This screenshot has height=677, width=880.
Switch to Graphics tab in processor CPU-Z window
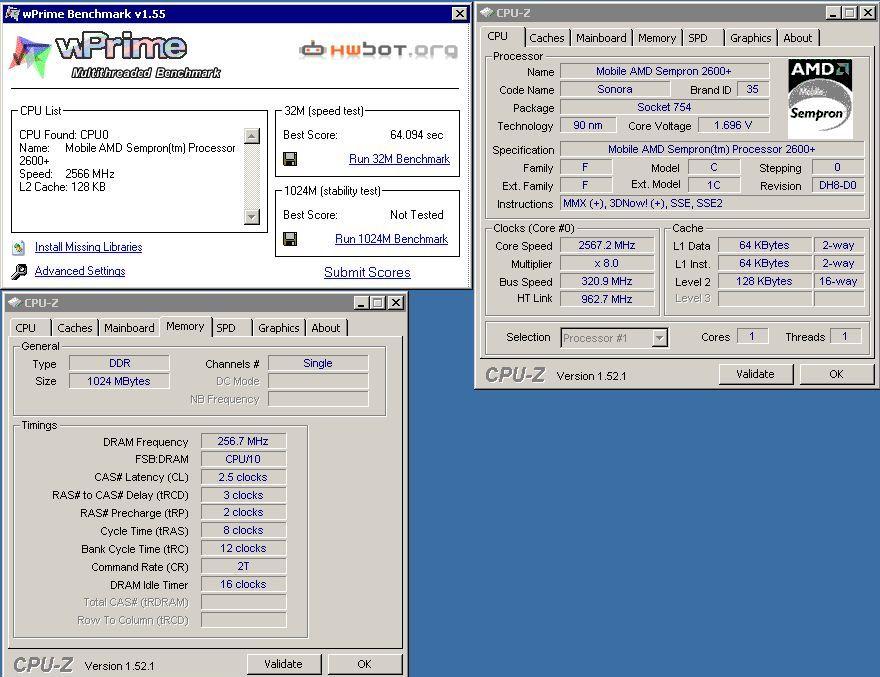click(750, 38)
